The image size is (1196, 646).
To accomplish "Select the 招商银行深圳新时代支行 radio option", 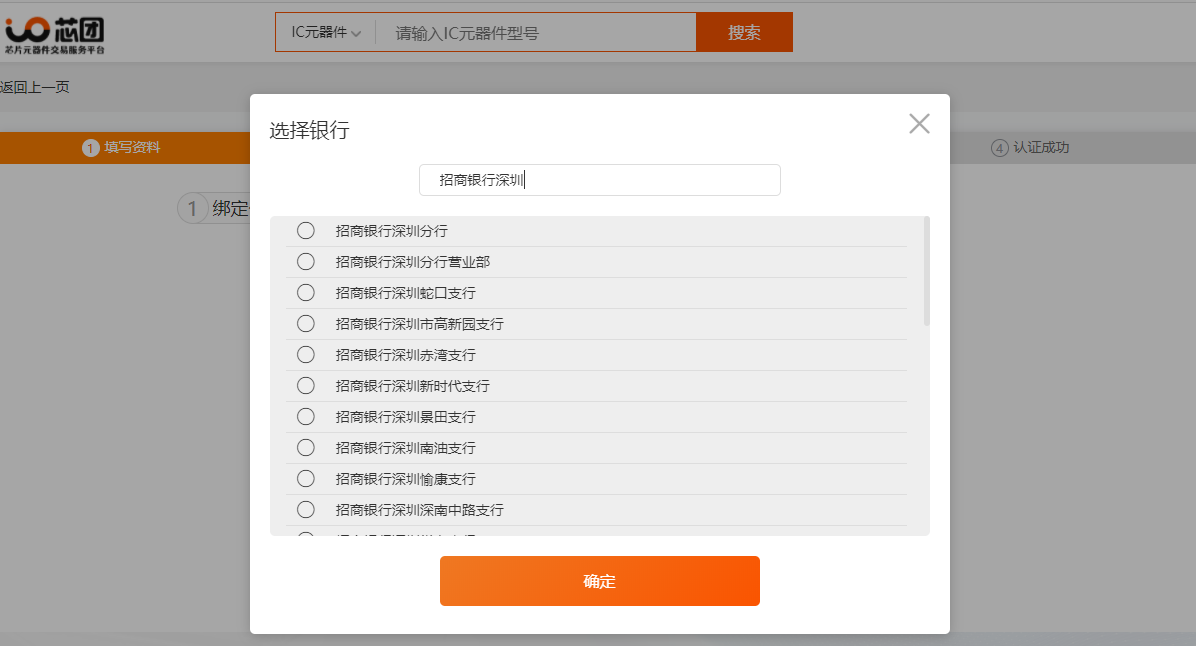I will click(x=306, y=386).
